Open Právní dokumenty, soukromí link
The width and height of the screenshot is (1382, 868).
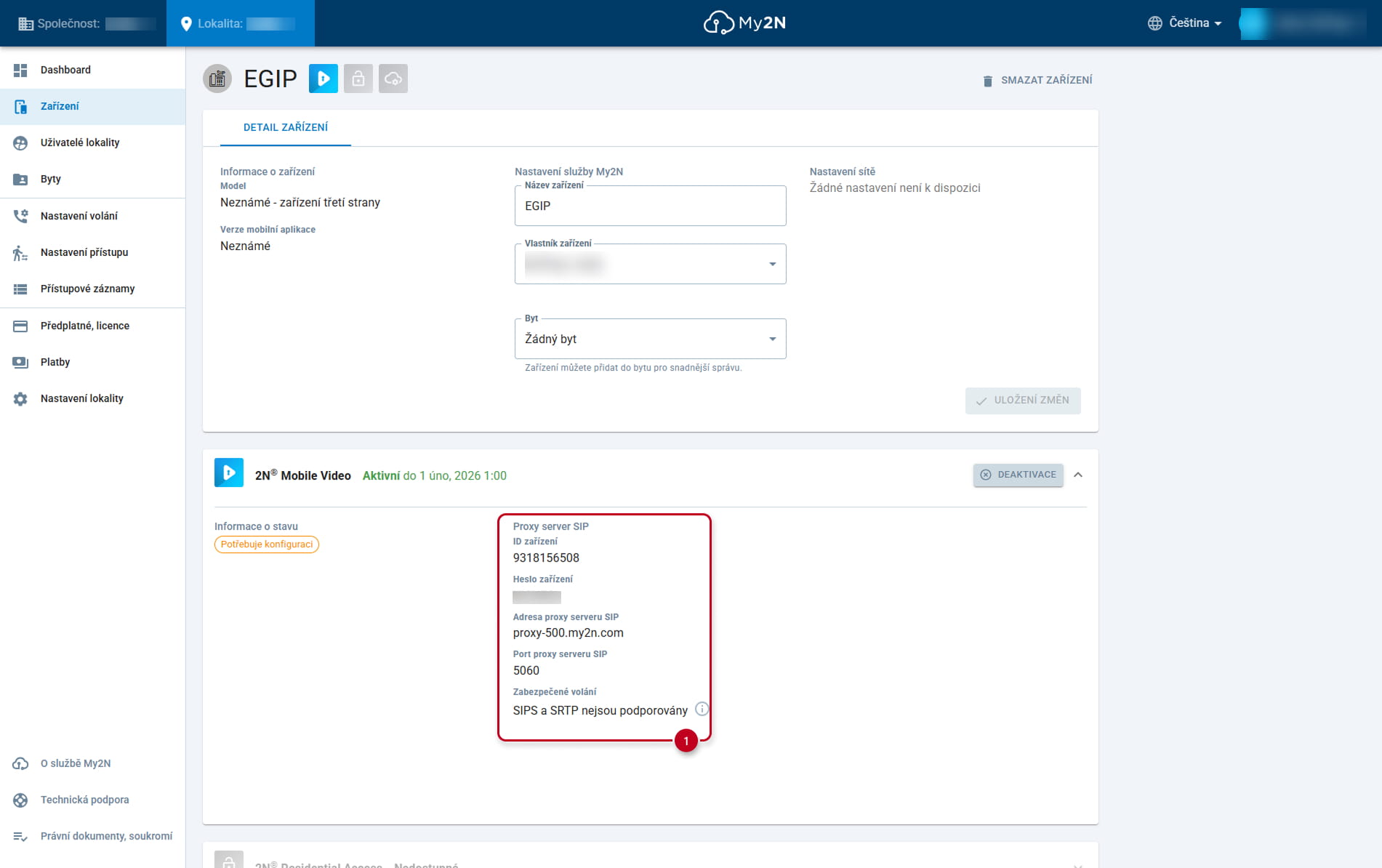point(92,837)
